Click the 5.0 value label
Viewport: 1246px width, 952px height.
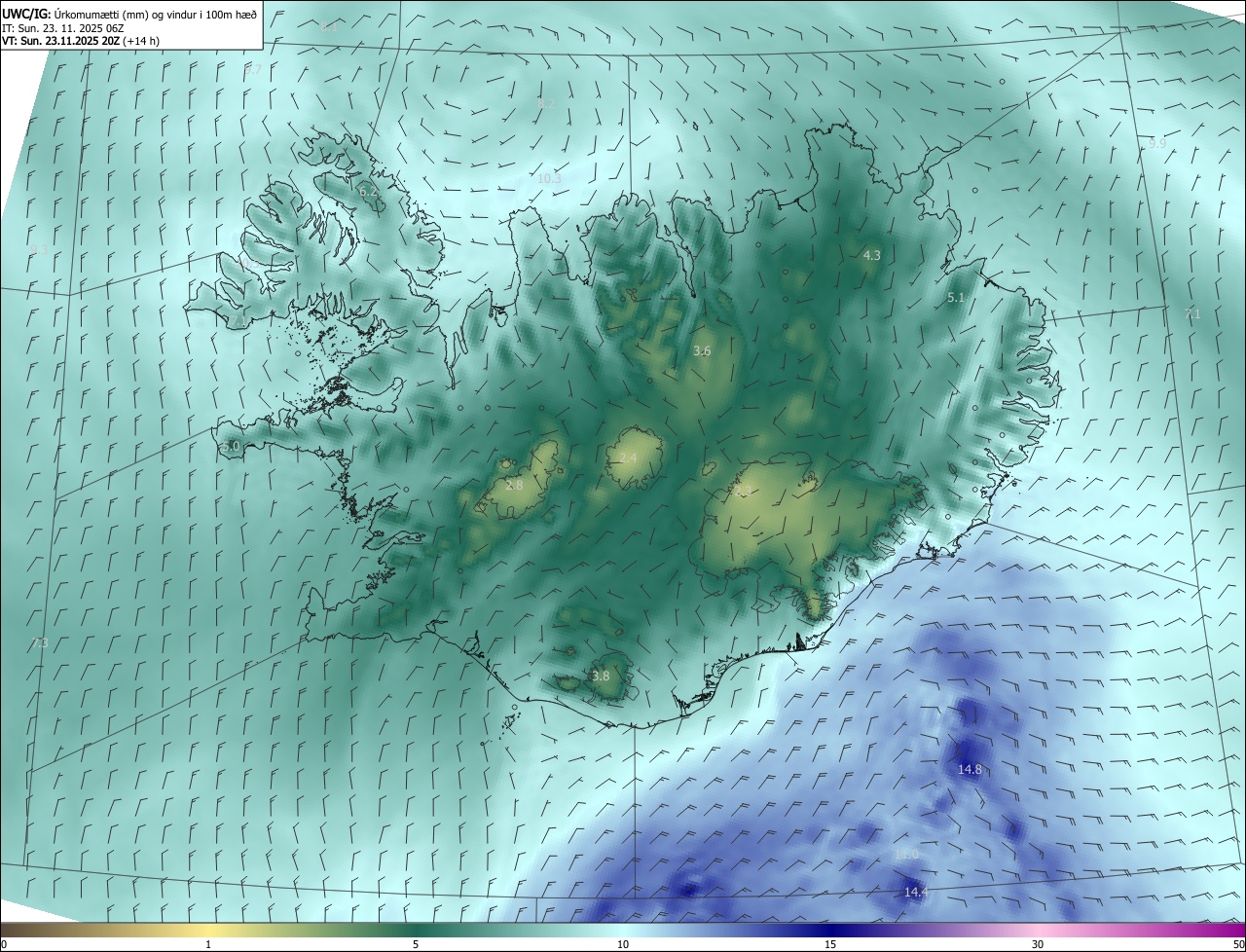(x=231, y=446)
